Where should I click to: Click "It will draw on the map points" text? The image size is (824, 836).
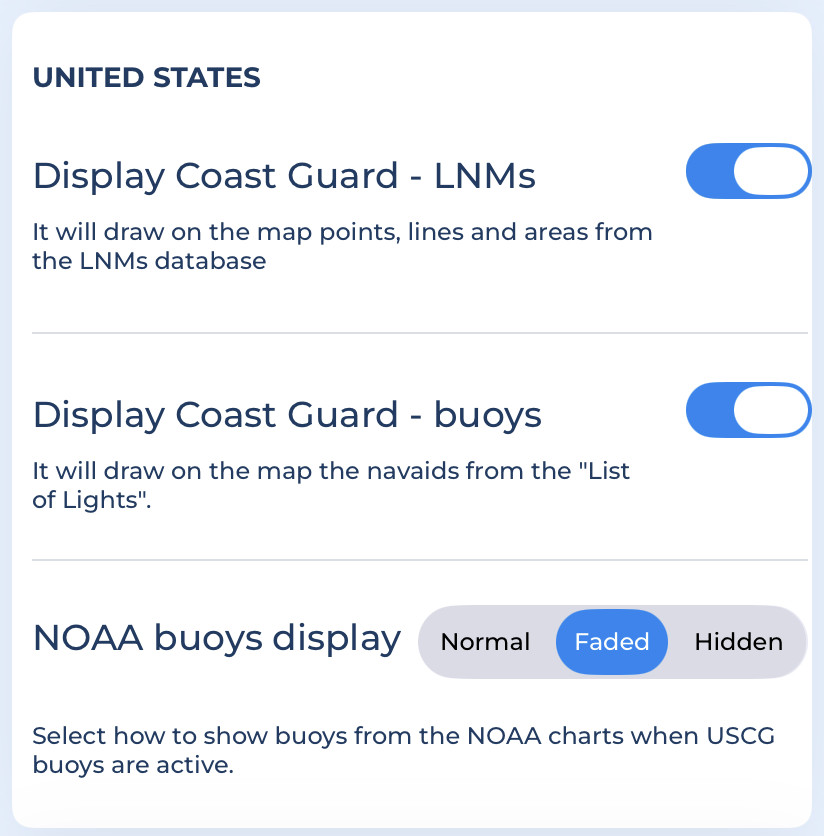[x=342, y=233]
